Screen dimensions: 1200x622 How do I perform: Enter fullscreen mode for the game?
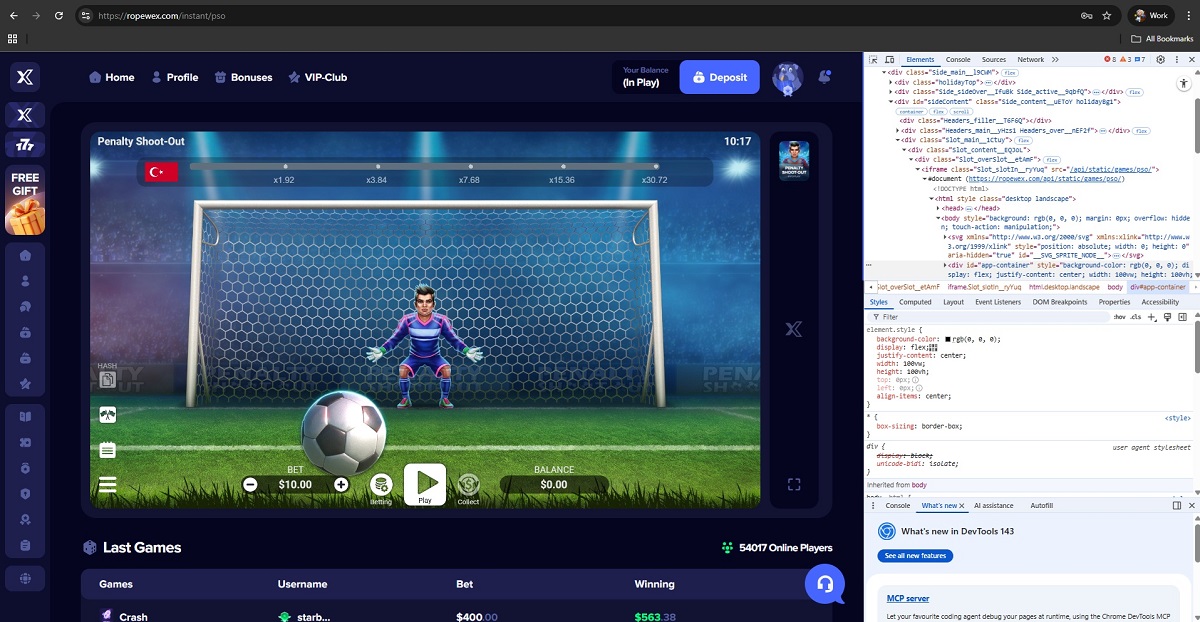[x=794, y=485]
